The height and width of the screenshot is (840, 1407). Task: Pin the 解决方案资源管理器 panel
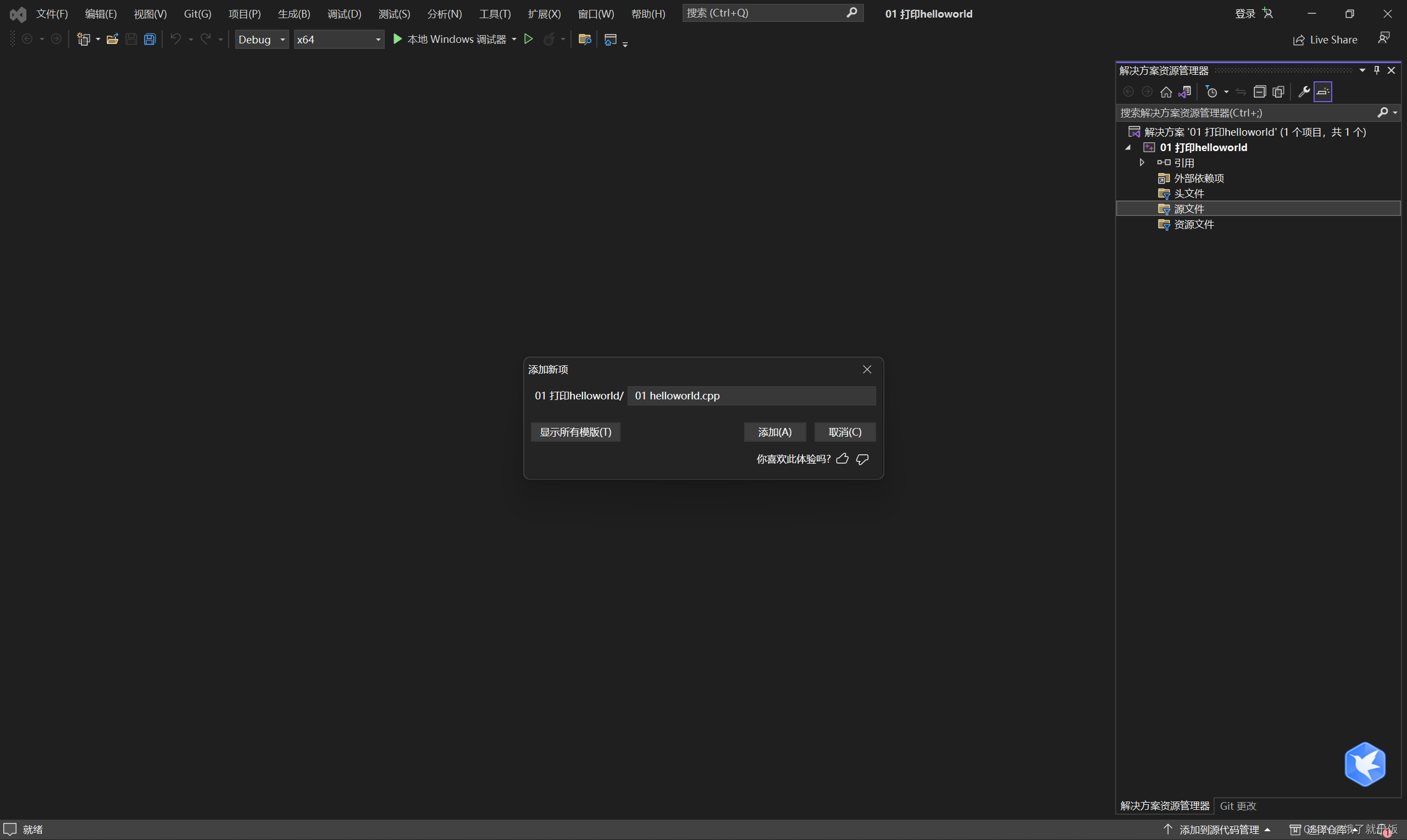pyautogui.click(x=1376, y=70)
